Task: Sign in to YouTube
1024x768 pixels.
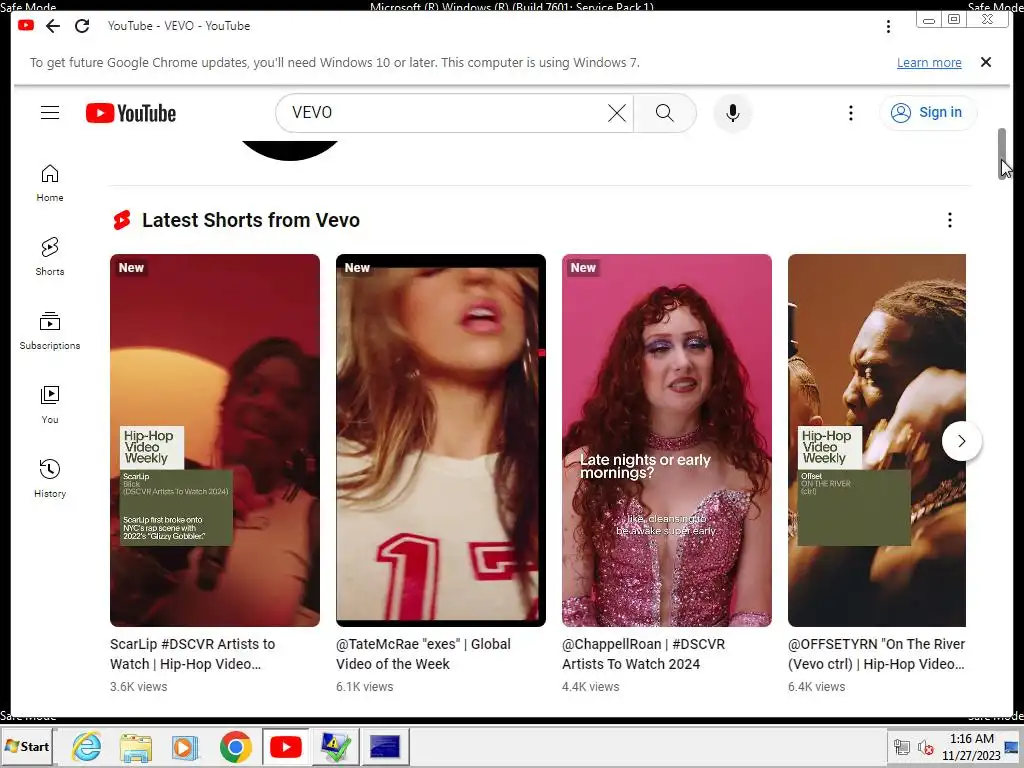Action: tap(927, 113)
